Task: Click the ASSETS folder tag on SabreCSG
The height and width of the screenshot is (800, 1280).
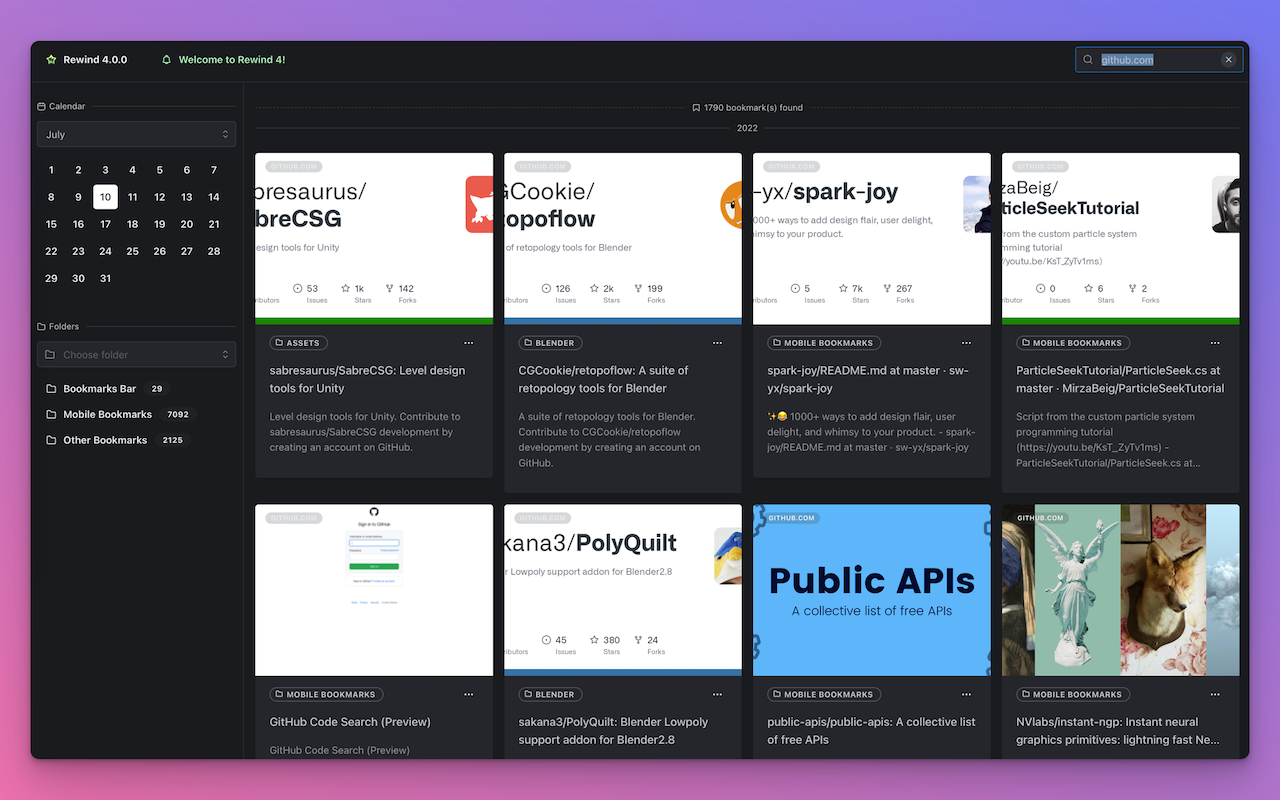Action: click(x=298, y=343)
